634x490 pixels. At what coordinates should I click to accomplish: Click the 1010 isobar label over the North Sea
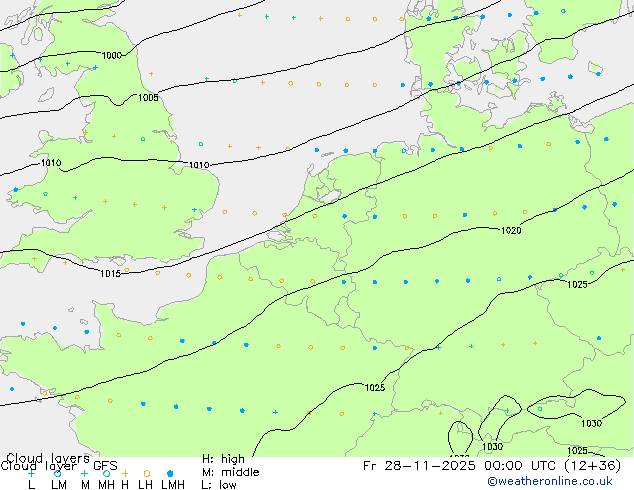click(199, 165)
